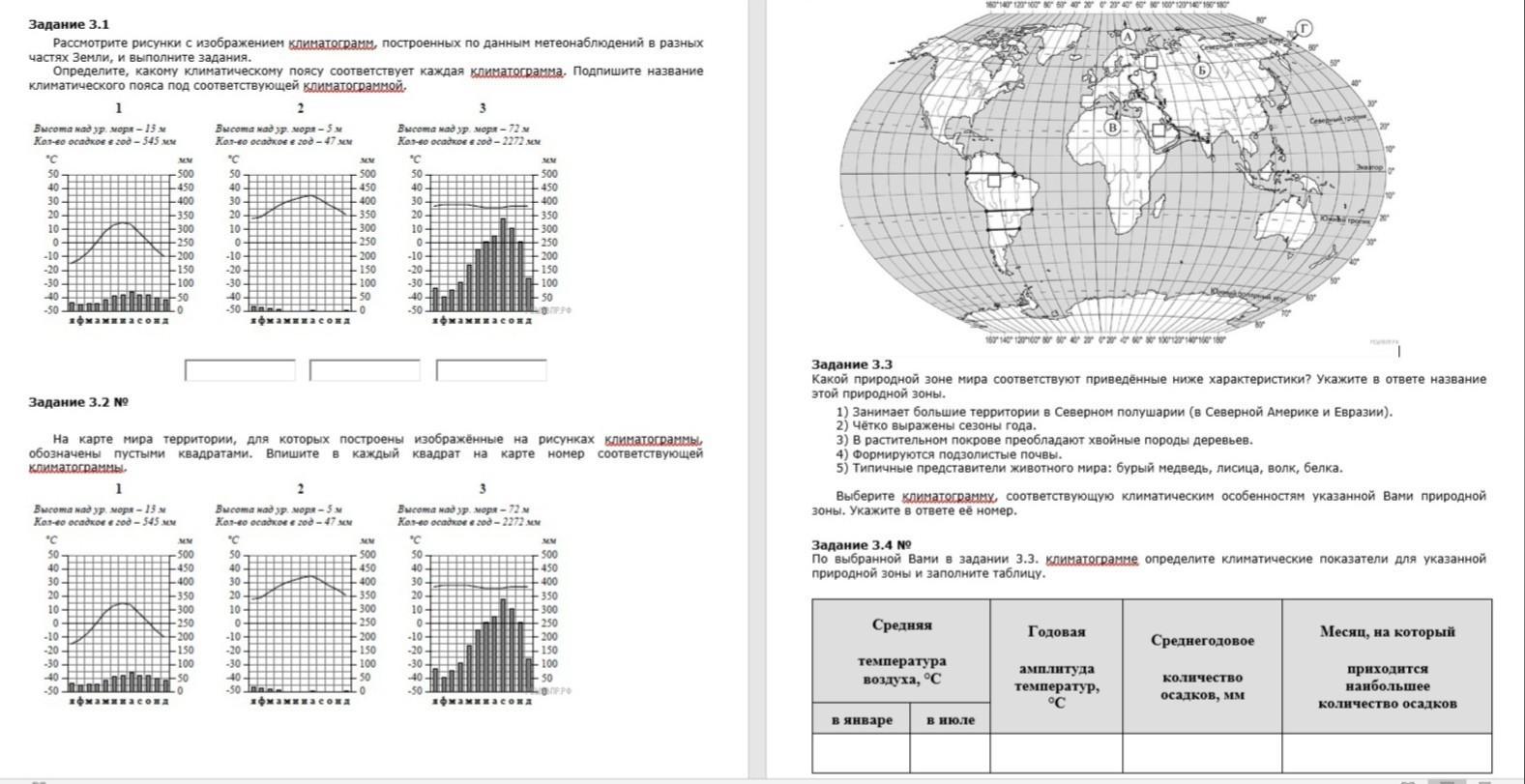
Task: Click the first answer box under climatogram 1
Action: coord(240,370)
